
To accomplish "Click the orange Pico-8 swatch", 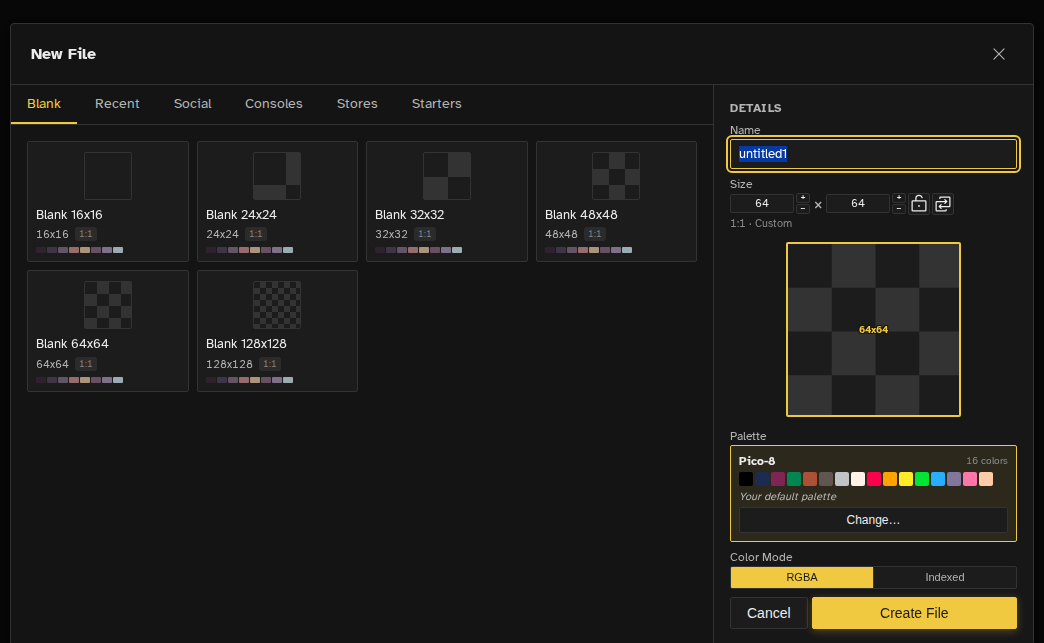I will click(890, 479).
